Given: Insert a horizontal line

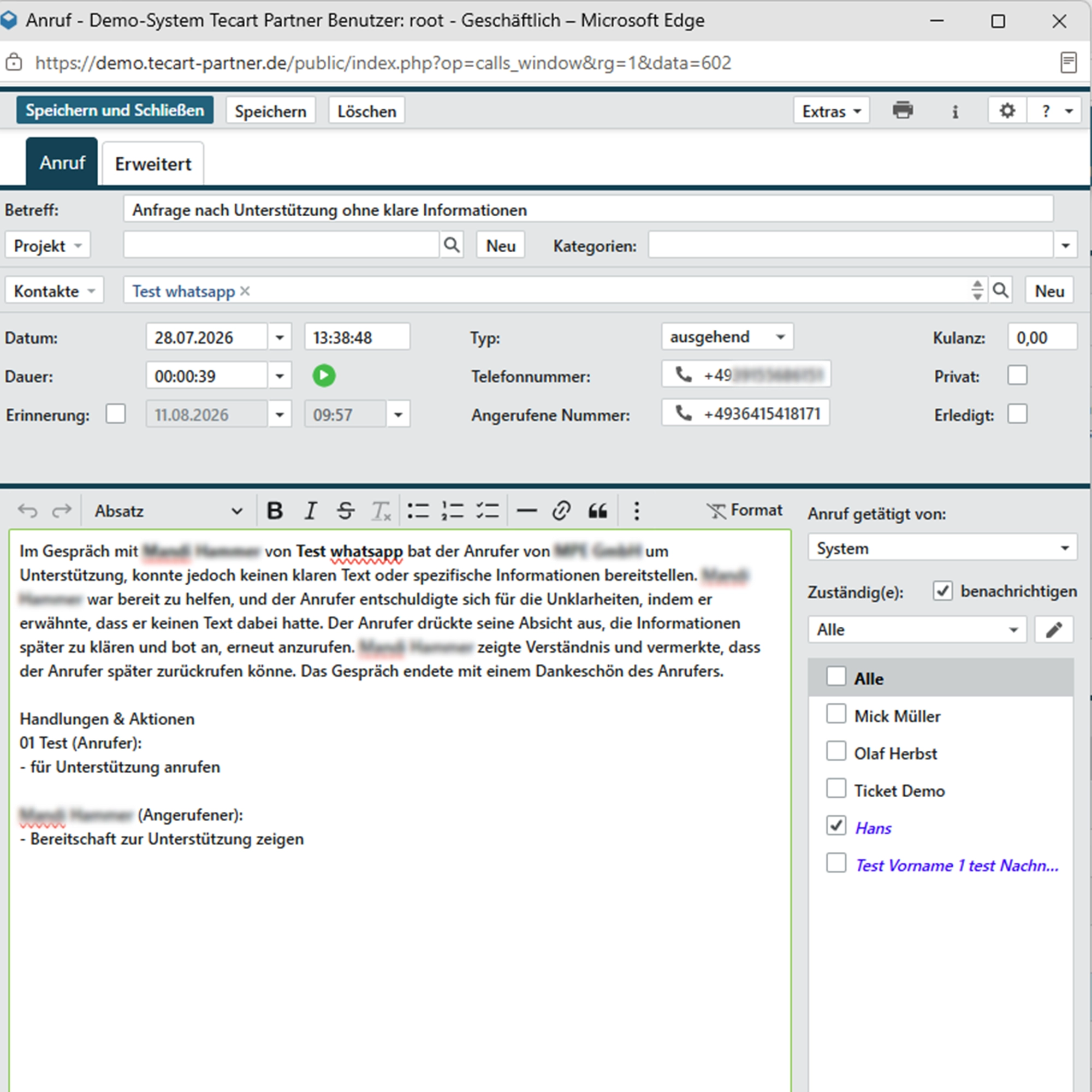Looking at the screenshot, I should coord(526,511).
